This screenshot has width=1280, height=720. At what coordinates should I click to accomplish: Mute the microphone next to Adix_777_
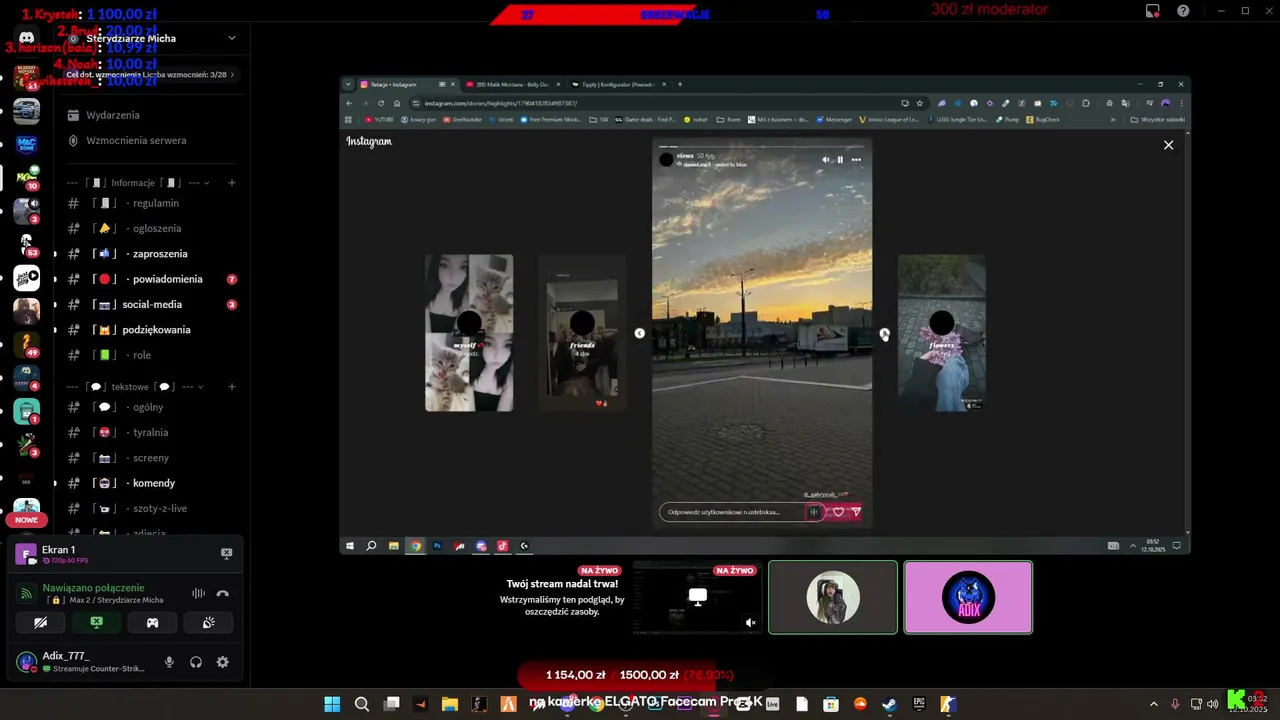(x=169, y=662)
